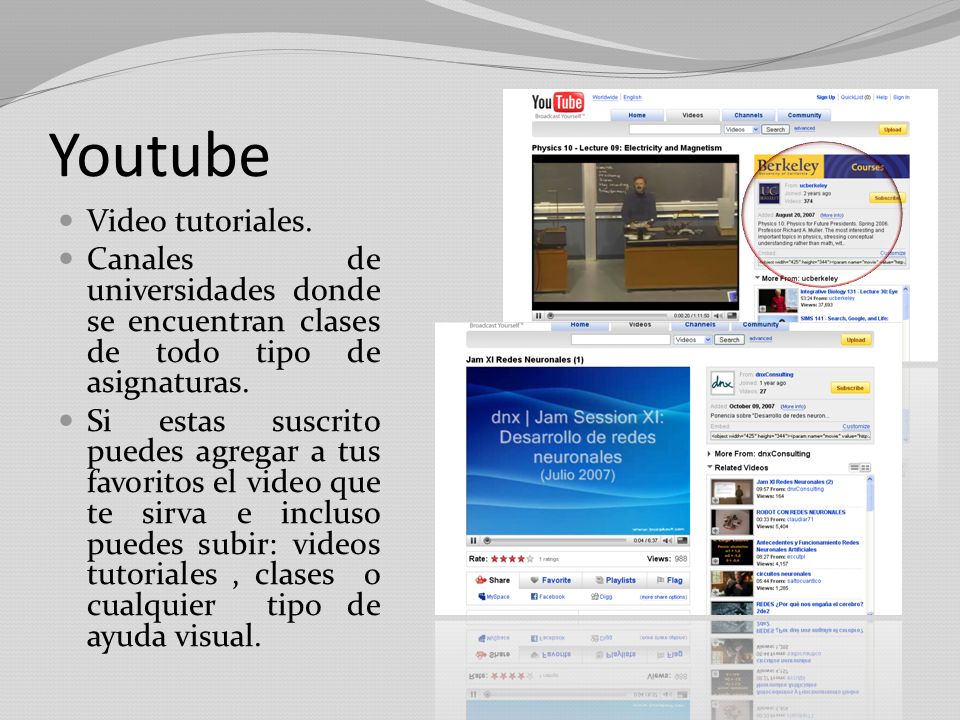
Task: Add ROBOT CON REDES NEURONALES to QuickList with its plus icon
Action: click(714, 530)
